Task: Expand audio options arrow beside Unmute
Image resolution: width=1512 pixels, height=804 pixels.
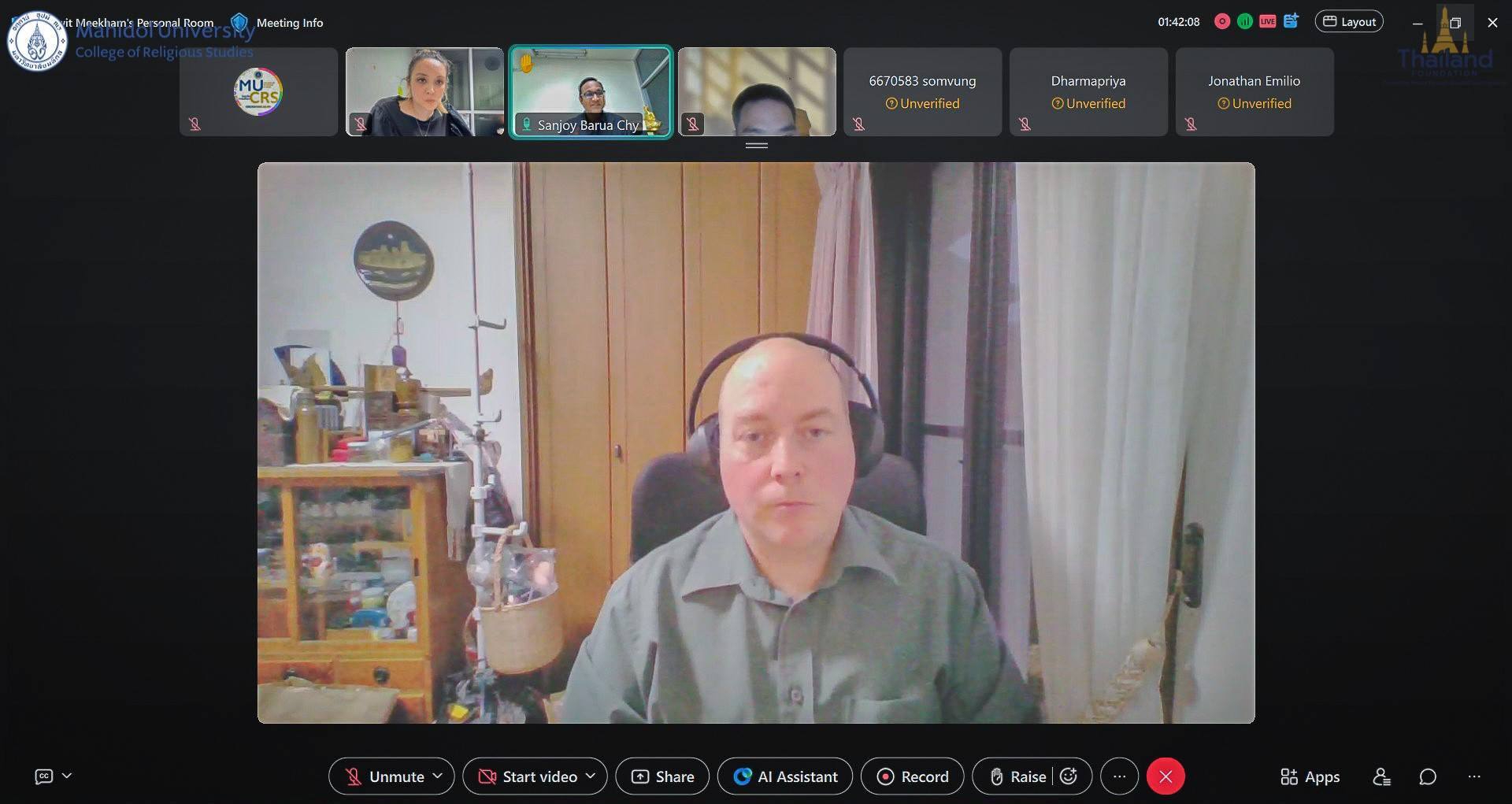Action: pos(438,776)
